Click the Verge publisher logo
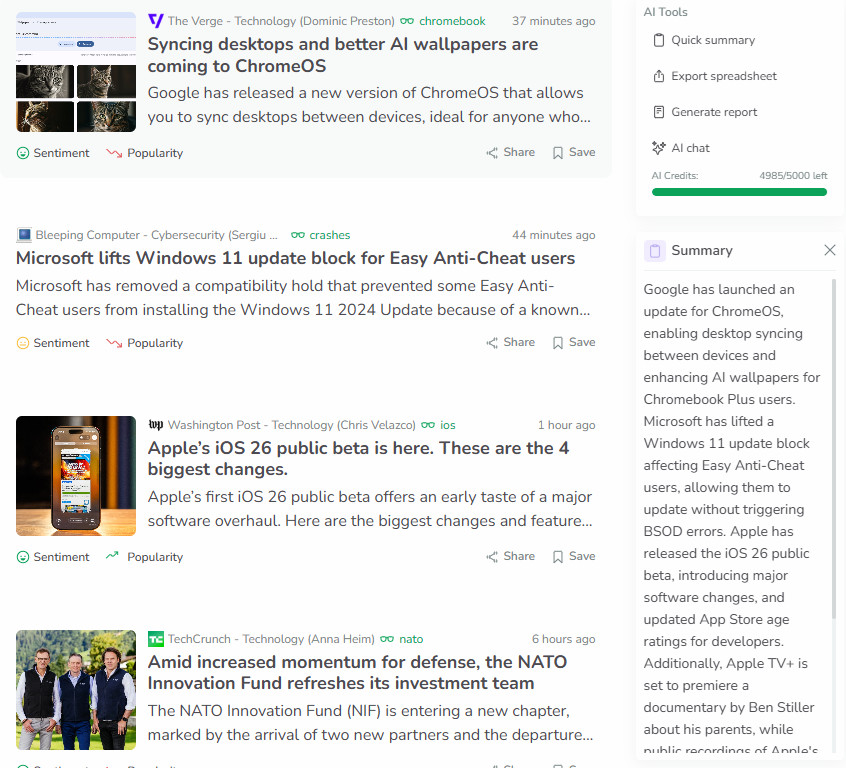The height and width of the screenshot is (768, 846). pos(155,20)
